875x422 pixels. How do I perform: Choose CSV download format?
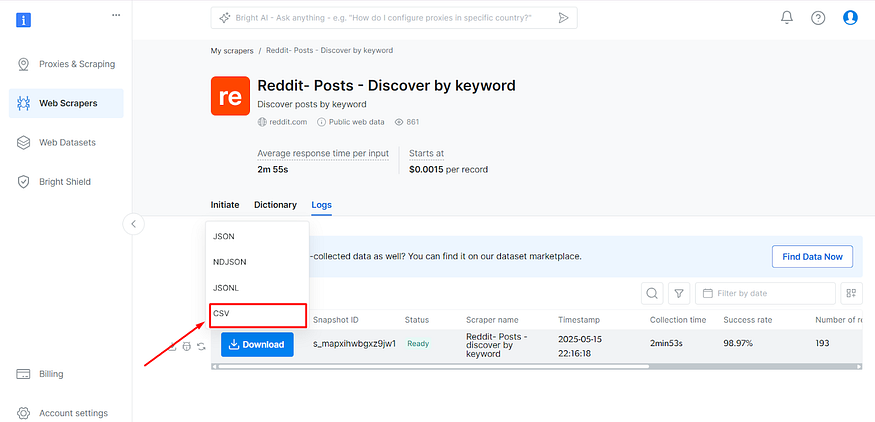(x=257, y=315)
